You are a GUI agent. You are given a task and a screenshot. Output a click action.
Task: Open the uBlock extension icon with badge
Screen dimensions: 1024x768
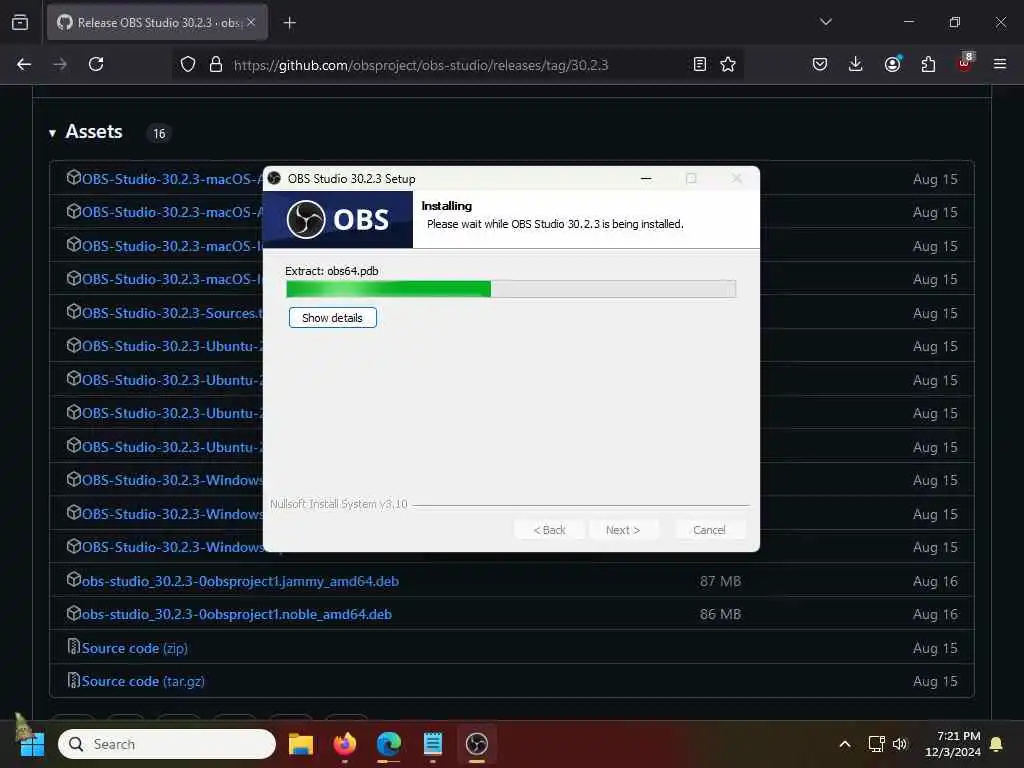965,63
